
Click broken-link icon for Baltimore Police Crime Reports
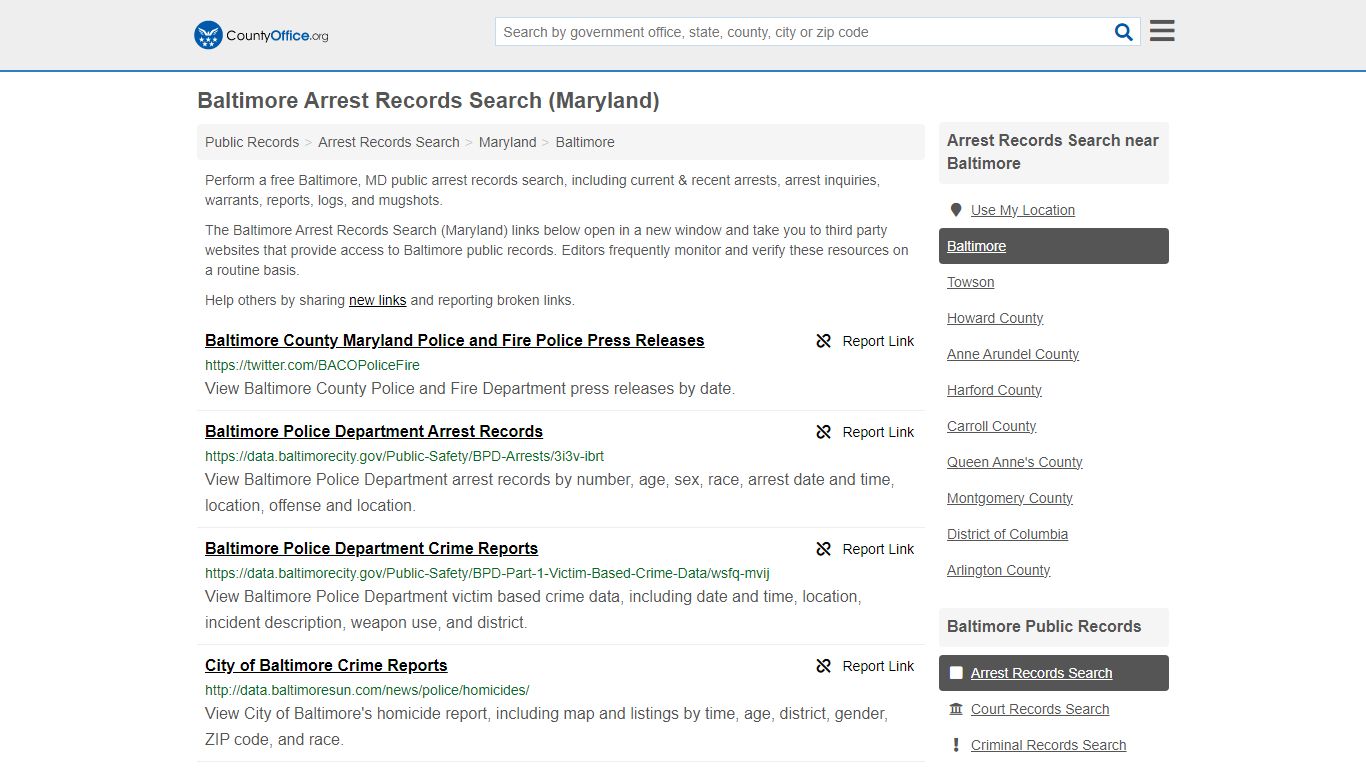coord(824,549)
